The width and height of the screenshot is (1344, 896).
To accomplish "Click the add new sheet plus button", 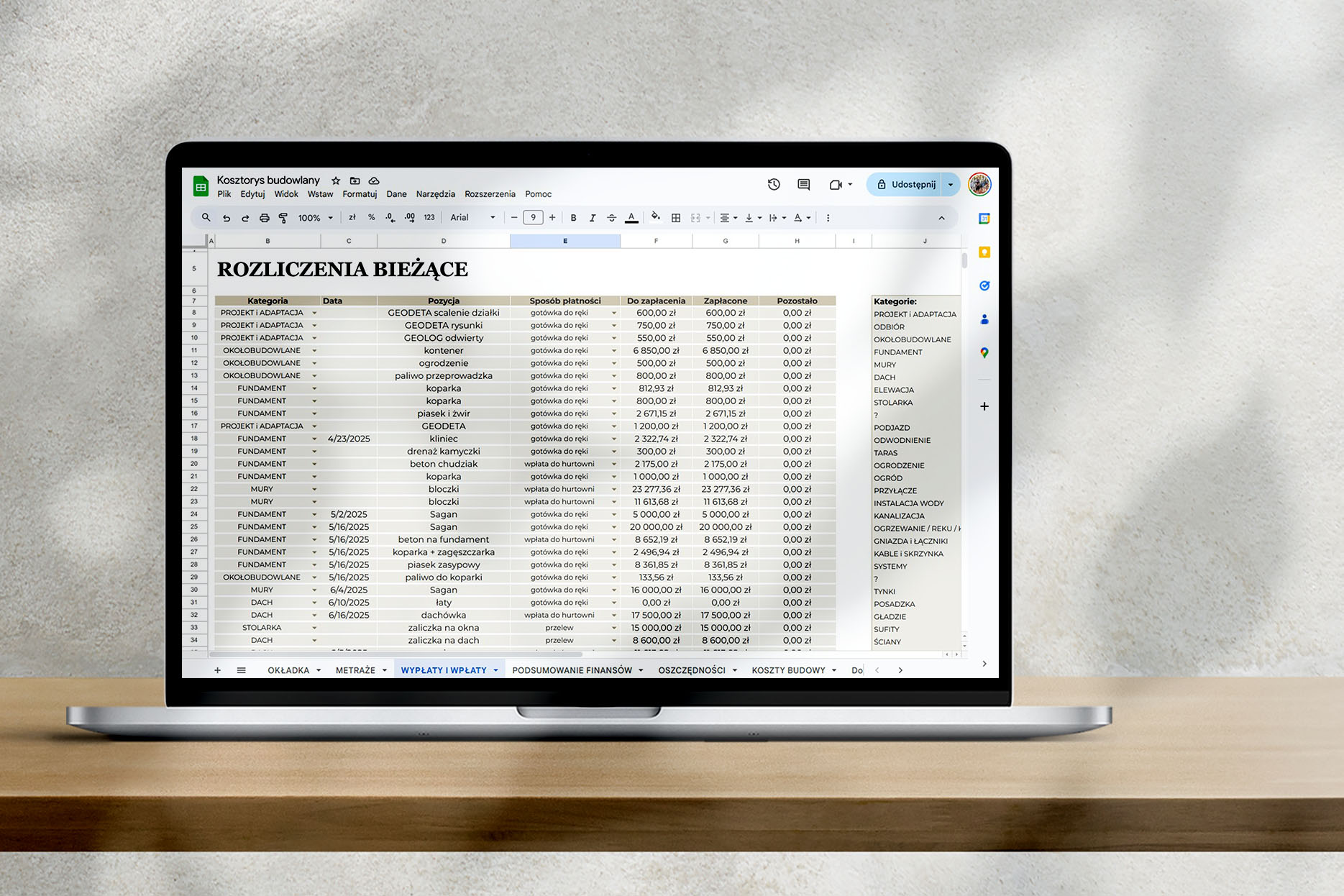I will [217, 670].
